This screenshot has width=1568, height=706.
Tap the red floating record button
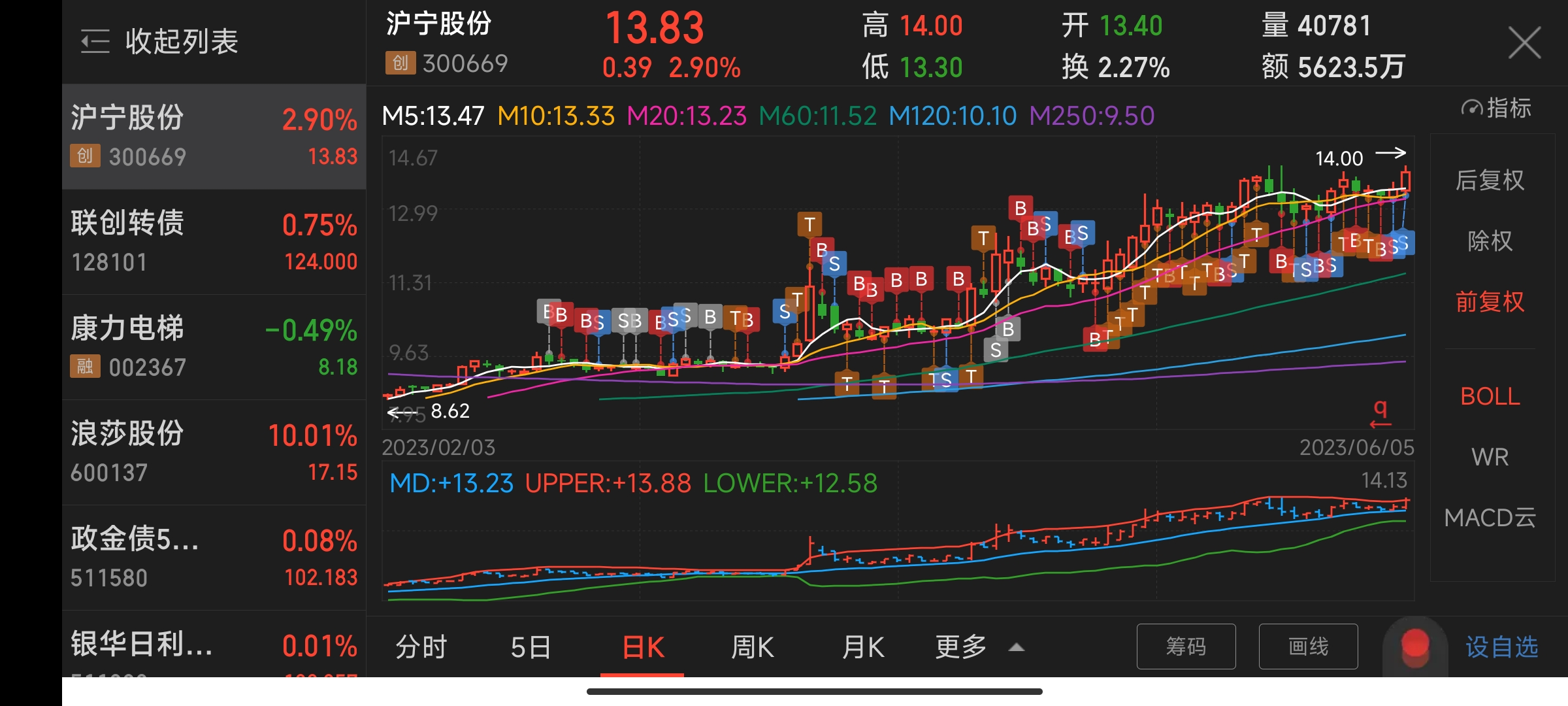[1415, 646]
